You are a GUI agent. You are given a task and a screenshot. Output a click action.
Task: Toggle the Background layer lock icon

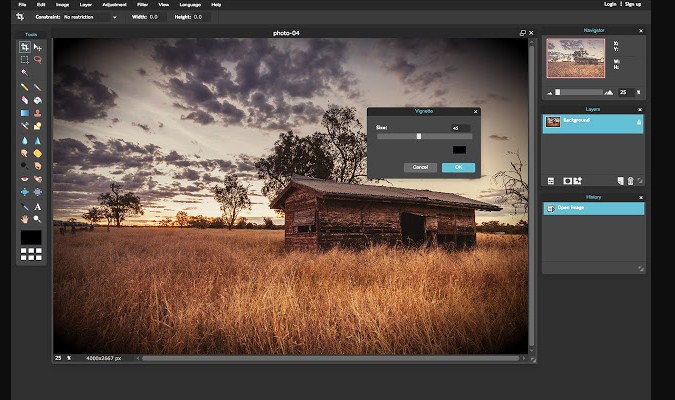639,123
